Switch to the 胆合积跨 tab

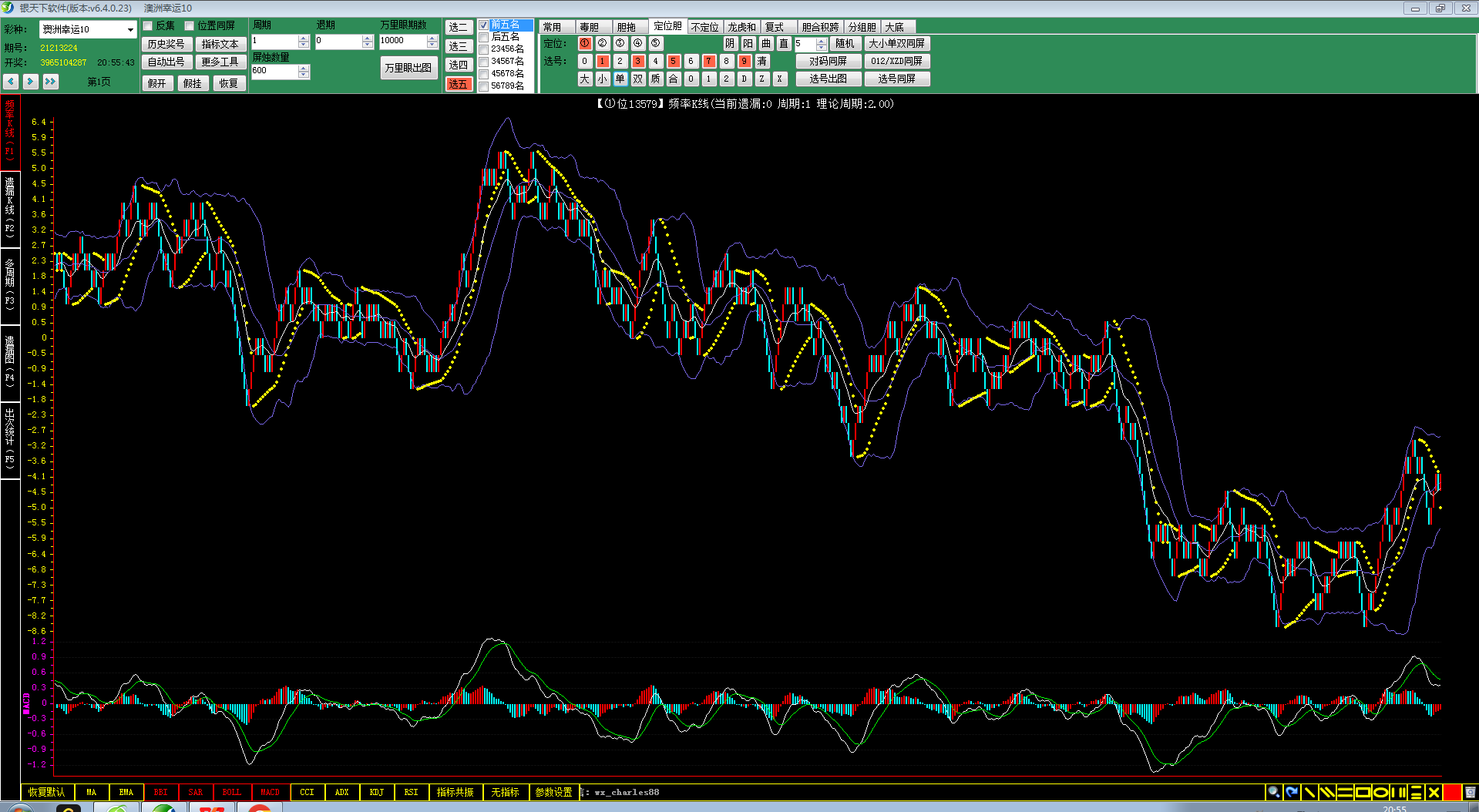point(820,27)
